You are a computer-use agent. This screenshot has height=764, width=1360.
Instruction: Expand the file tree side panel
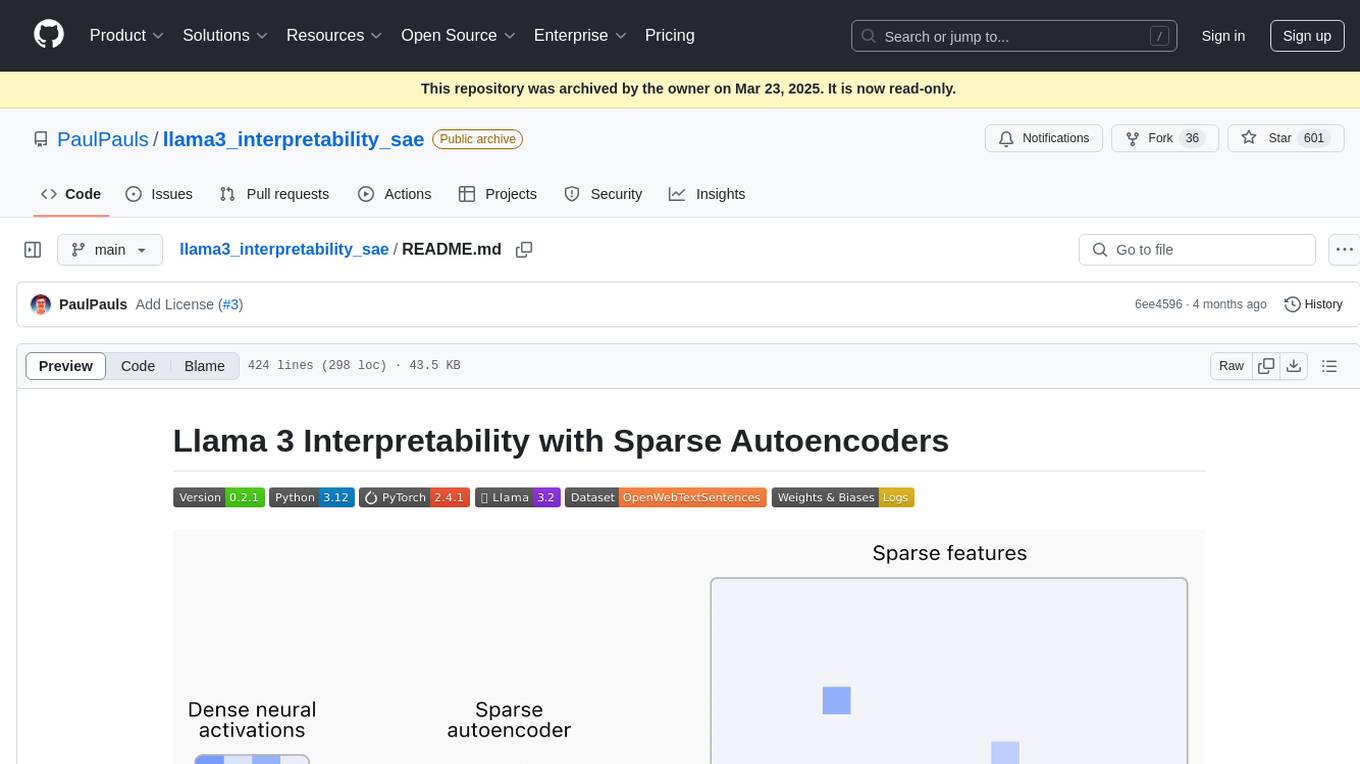click(33, 250)
